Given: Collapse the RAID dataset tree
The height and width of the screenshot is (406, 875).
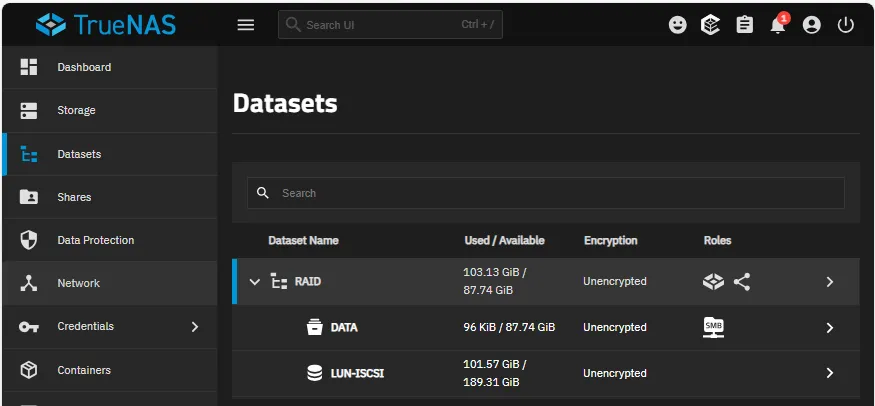Looking at the screenshot, I should tap(254, 282).
